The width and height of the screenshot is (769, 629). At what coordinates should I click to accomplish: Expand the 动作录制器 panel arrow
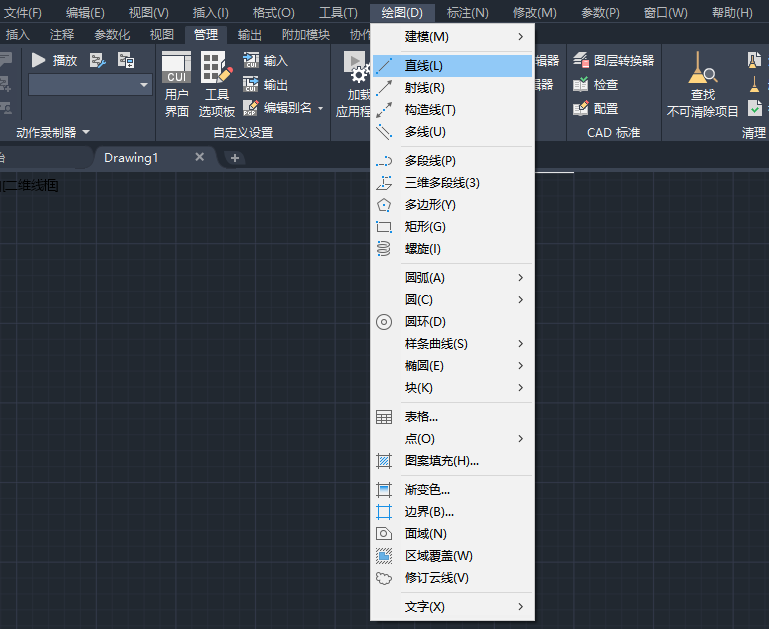pyautogui.click(x=86, y=132)
